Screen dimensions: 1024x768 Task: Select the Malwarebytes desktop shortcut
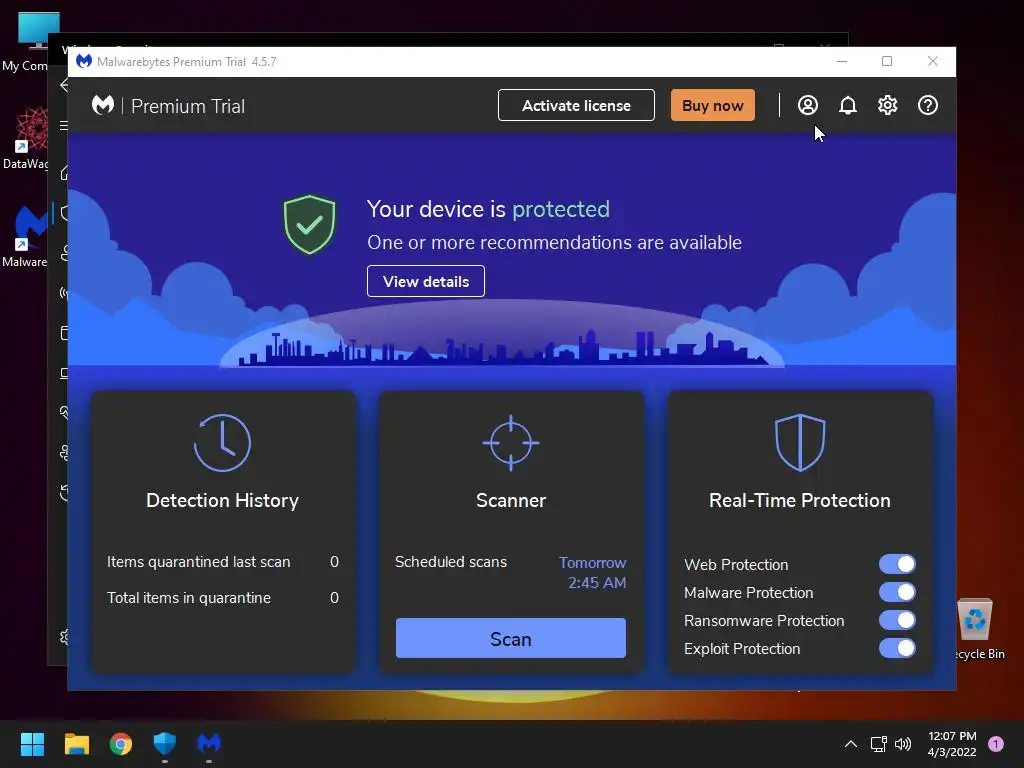click(26, 236)
